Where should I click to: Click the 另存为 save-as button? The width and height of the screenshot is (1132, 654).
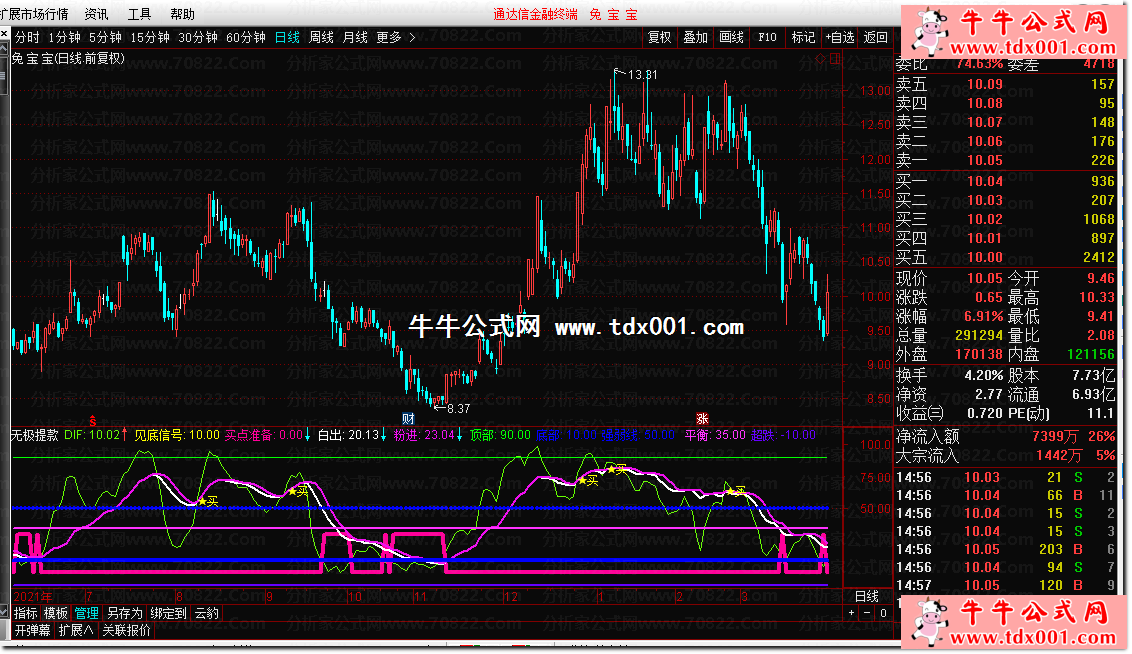(124, 613)
